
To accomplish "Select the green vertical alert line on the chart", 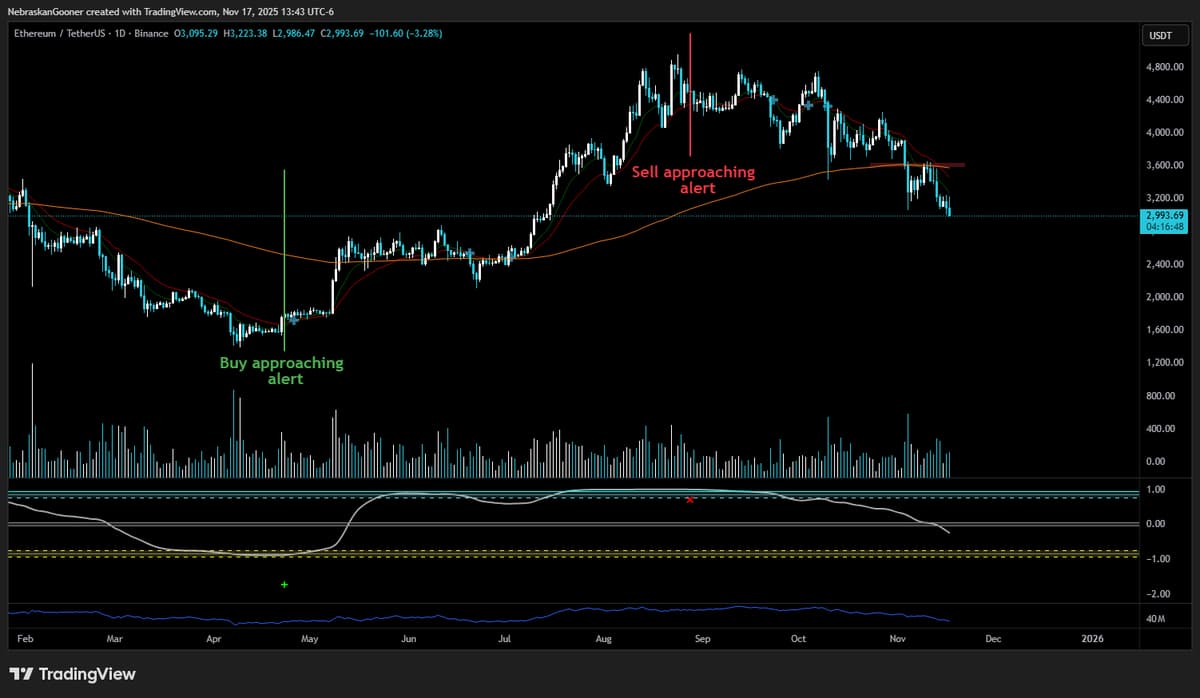I will point(284,260).
